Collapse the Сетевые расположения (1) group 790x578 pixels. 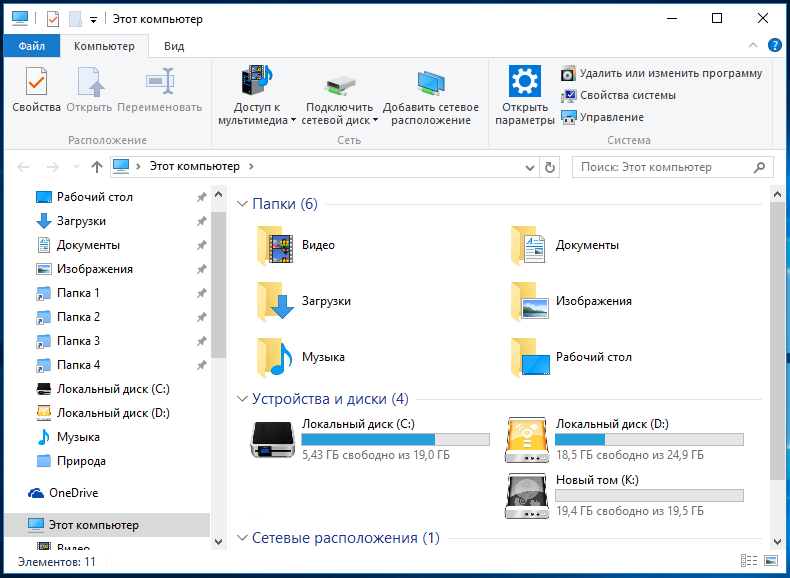click(x=242, y=538)
